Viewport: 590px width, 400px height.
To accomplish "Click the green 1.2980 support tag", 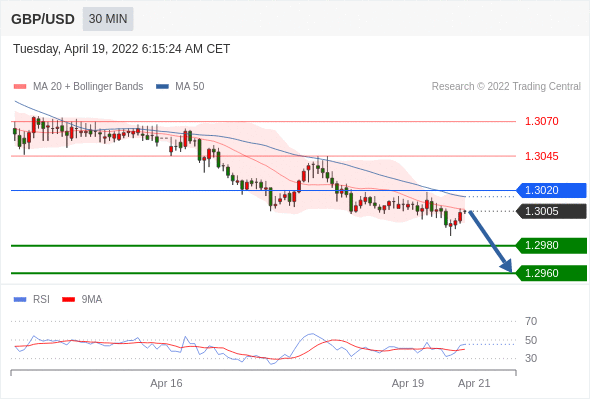I will [x=551, y=245].
